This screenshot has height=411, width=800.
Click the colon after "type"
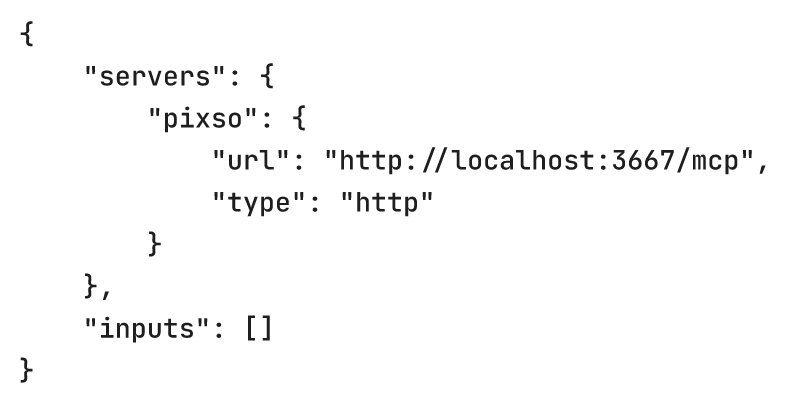coord(315,206)
